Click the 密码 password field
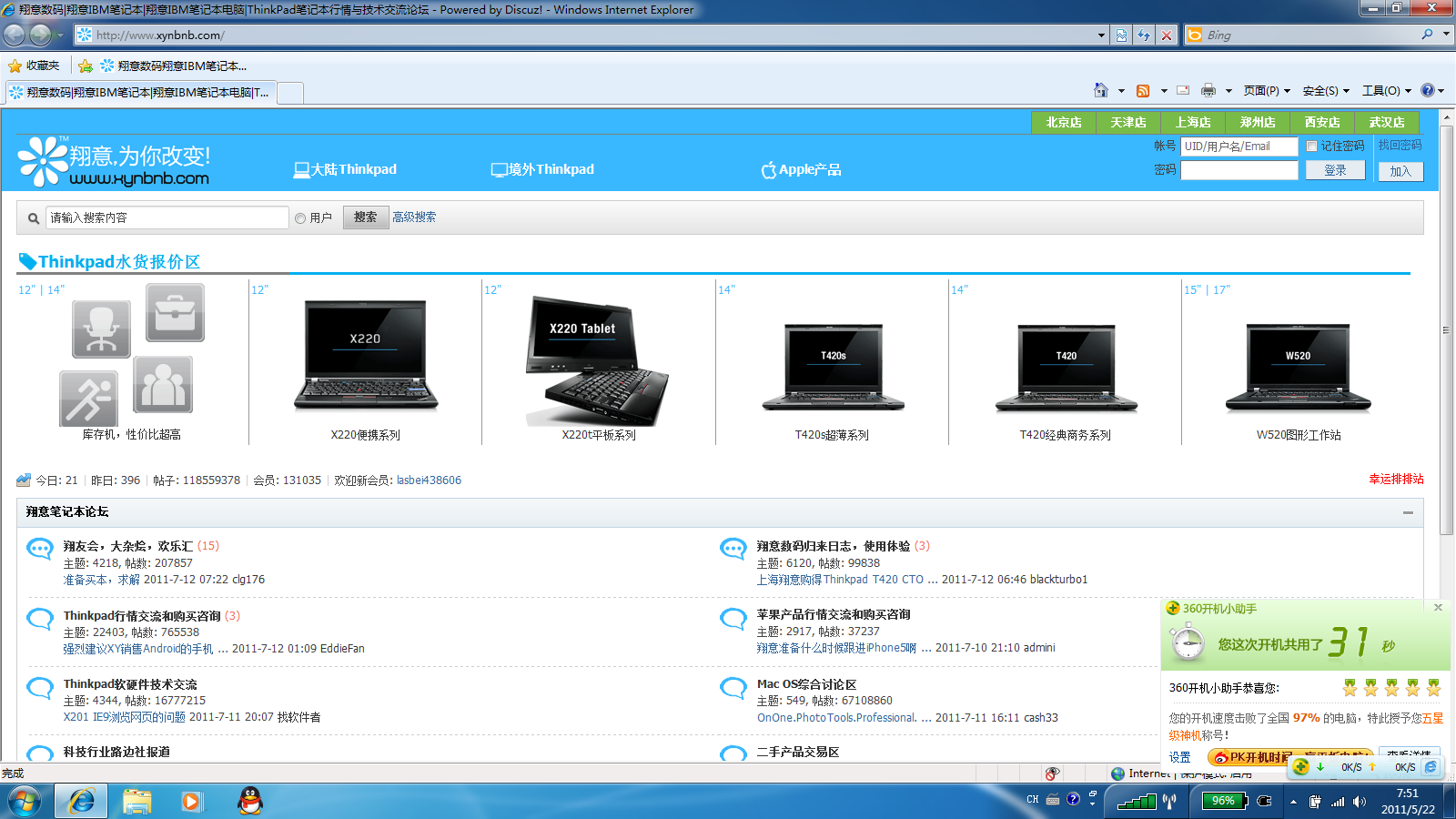The image size is (1456, 819). click(1239, 170)
